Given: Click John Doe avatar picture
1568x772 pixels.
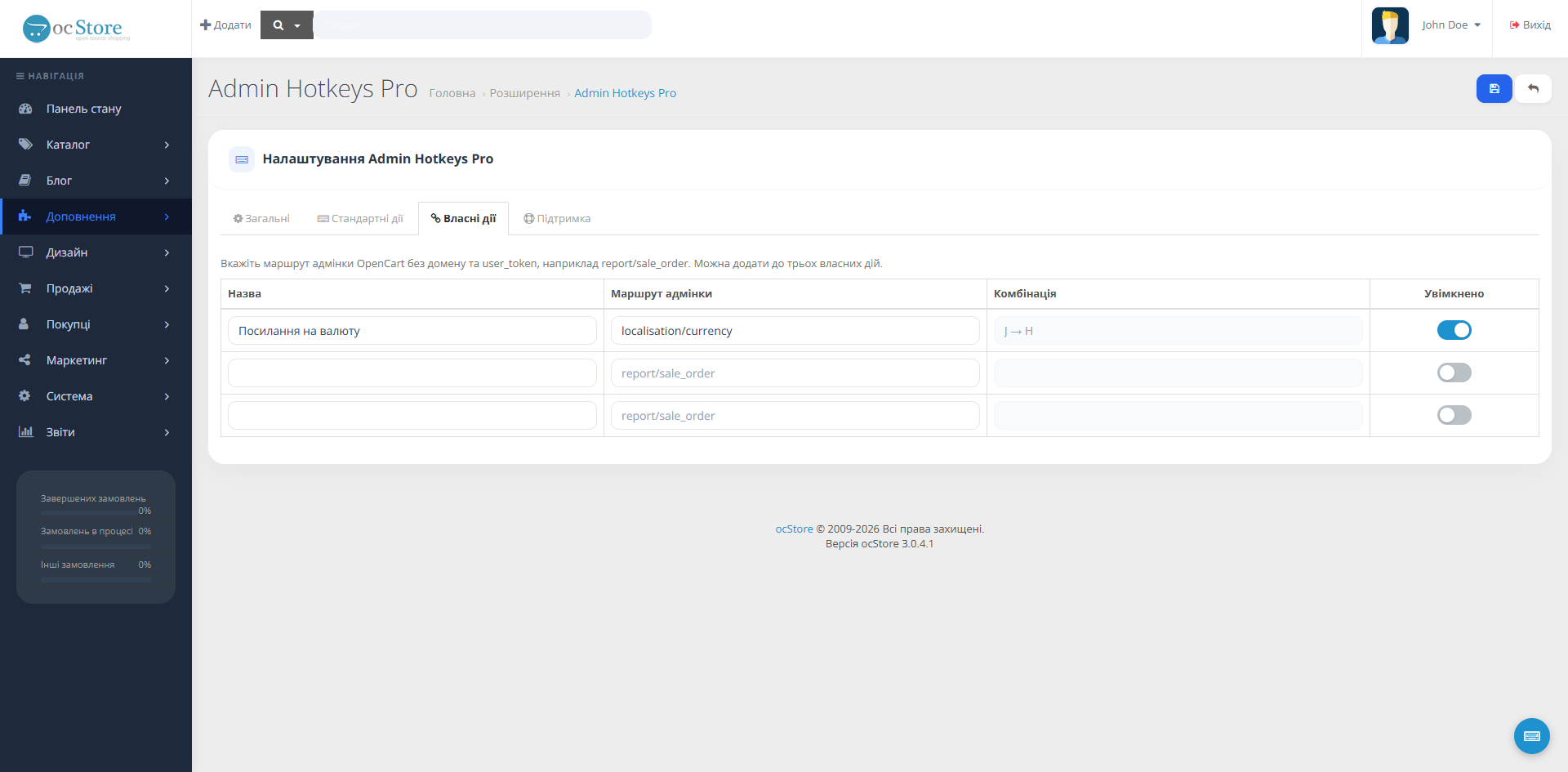Looking at the screenshot, I should coord(1390,25).
